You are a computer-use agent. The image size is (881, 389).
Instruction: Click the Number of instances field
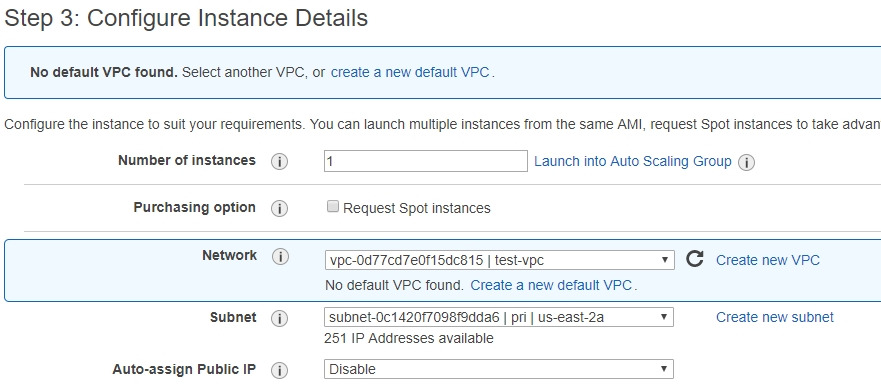425,161
